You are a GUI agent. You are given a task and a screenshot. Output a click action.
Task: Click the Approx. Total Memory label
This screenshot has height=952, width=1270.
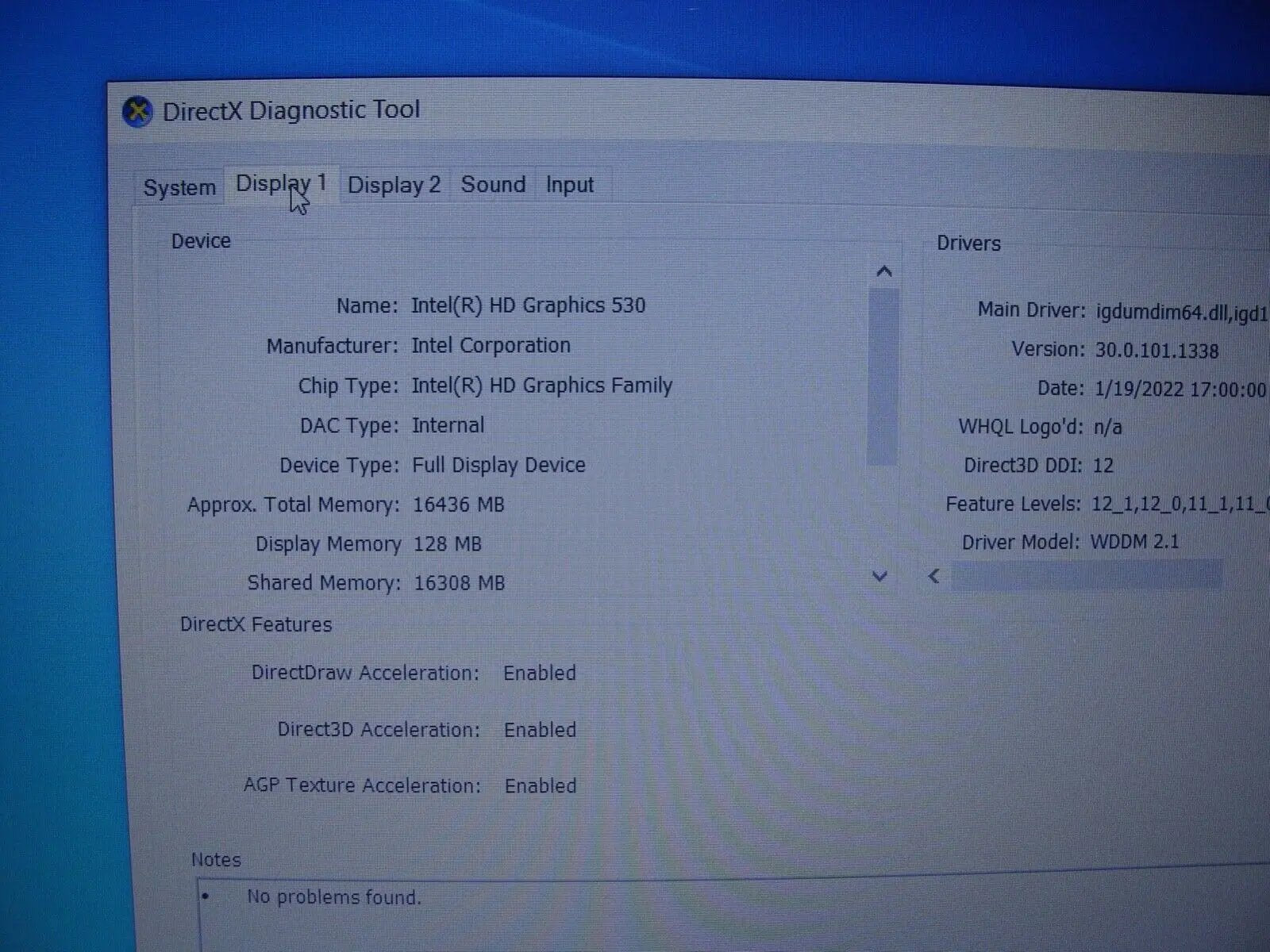coord(293,505)
